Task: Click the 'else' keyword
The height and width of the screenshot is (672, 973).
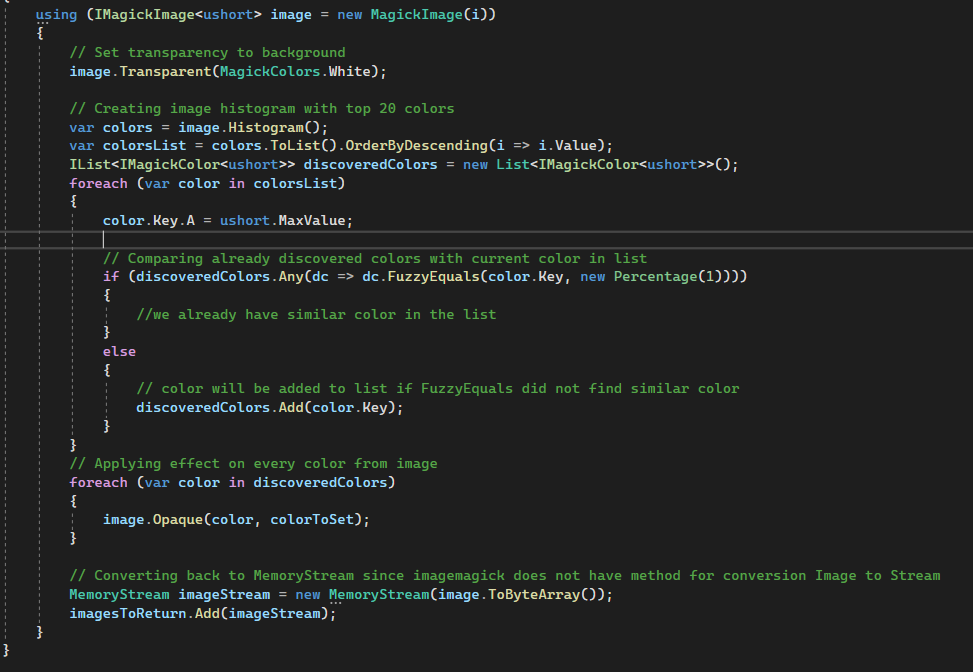Action: point(119,351)
